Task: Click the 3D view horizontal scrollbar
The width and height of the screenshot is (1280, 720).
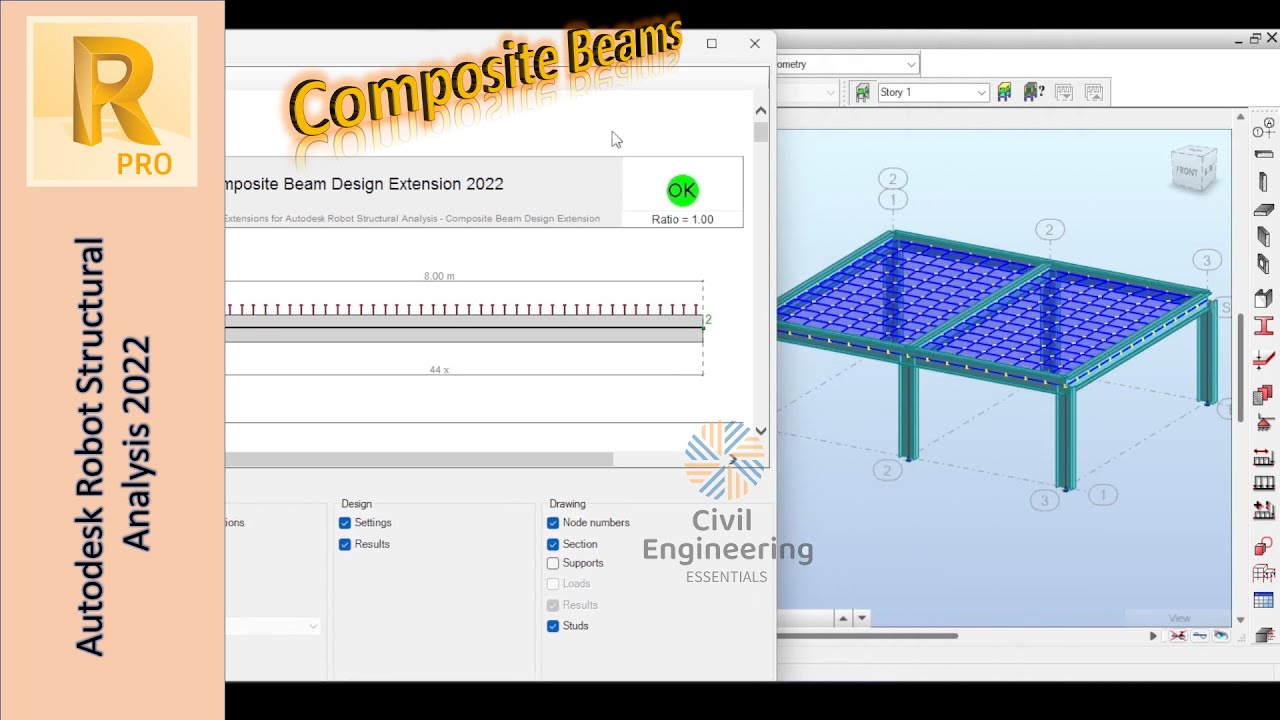Action: (867, 635)
